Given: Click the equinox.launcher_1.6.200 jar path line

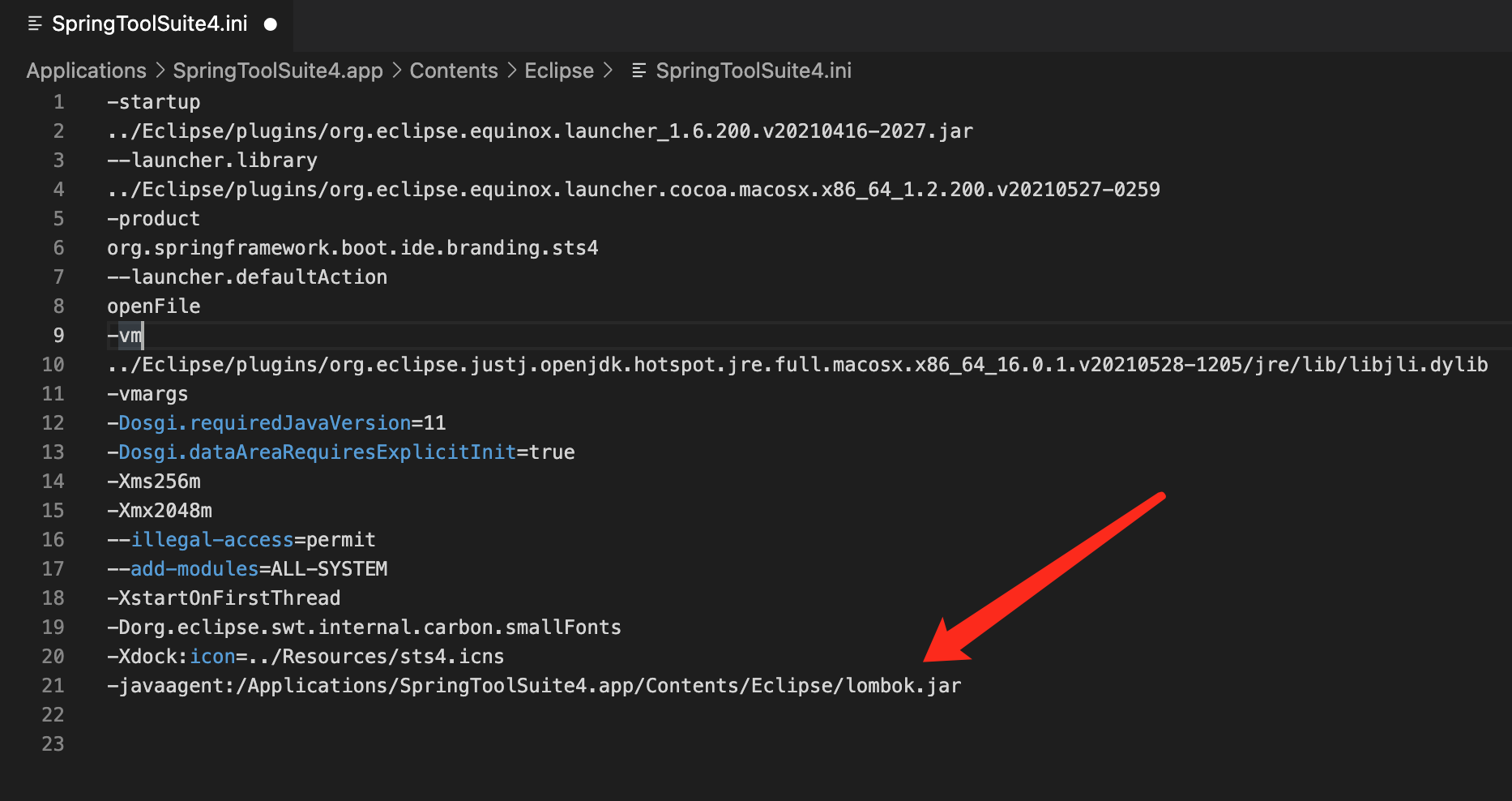Looking at the screenshot, I should (x=540, y=131).
